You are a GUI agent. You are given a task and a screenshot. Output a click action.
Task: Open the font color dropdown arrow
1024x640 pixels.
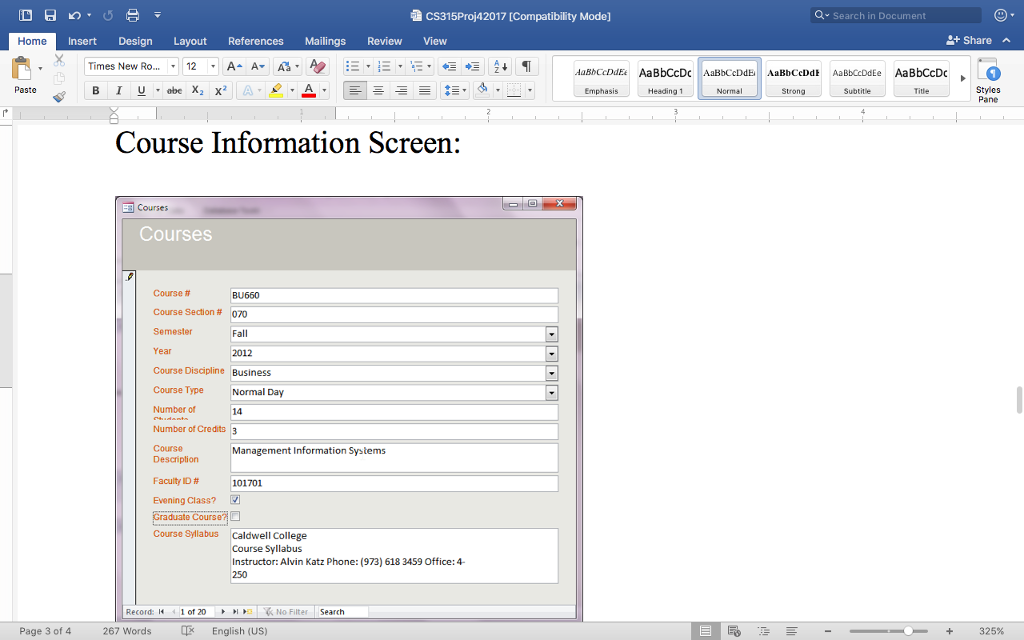pyautogui.click(x=323, y=90)
